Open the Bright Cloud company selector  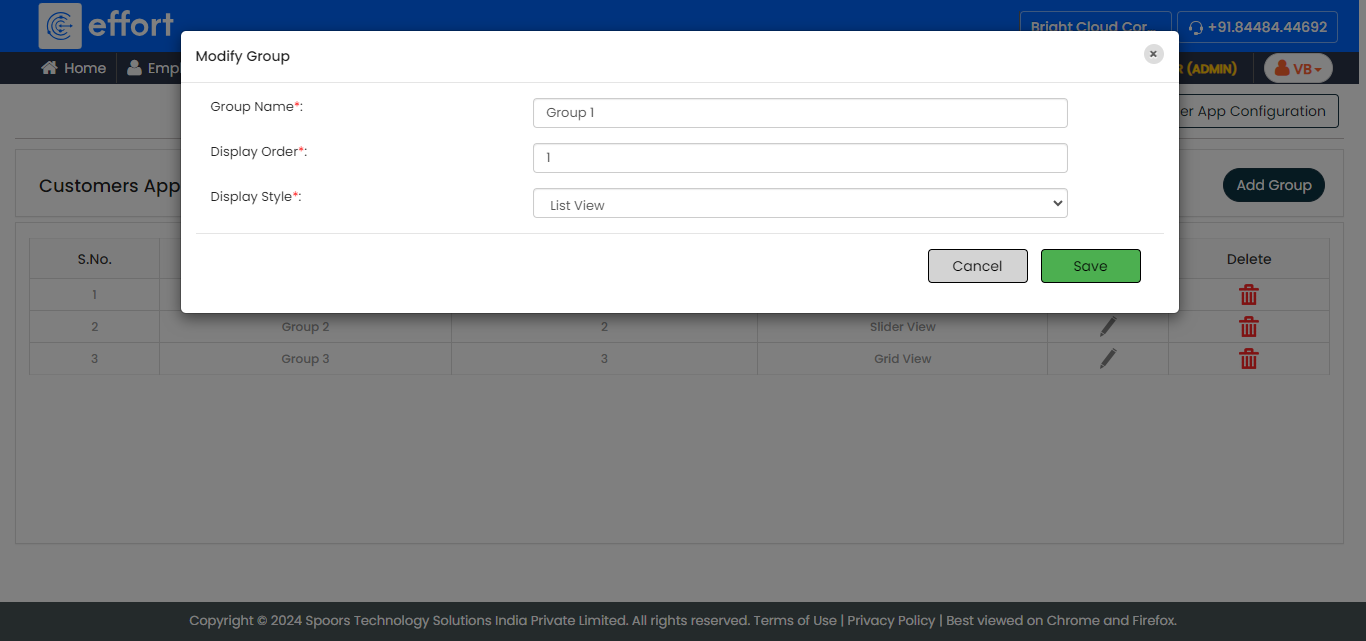[x=1094, y=27]
